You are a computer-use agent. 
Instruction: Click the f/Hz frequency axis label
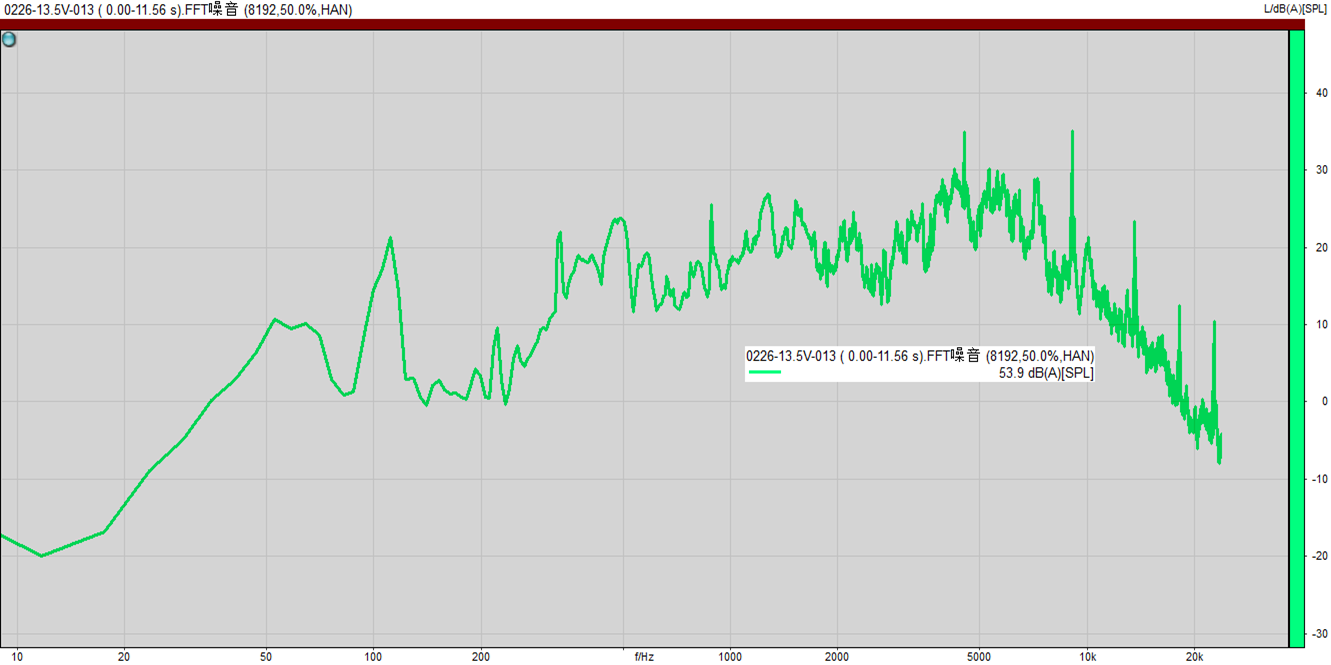point(644,657)
